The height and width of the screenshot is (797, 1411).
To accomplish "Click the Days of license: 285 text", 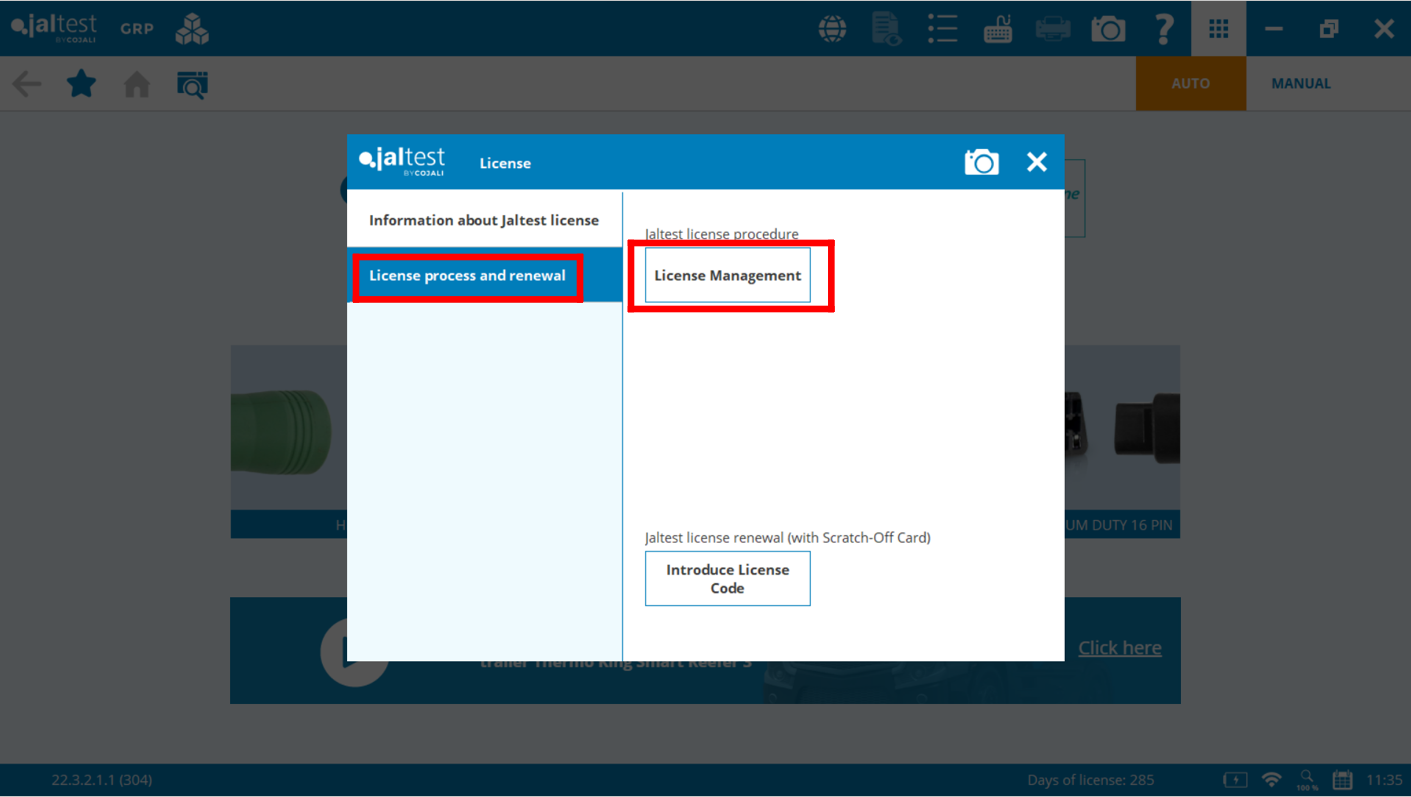I will [x=1091, y=780].
